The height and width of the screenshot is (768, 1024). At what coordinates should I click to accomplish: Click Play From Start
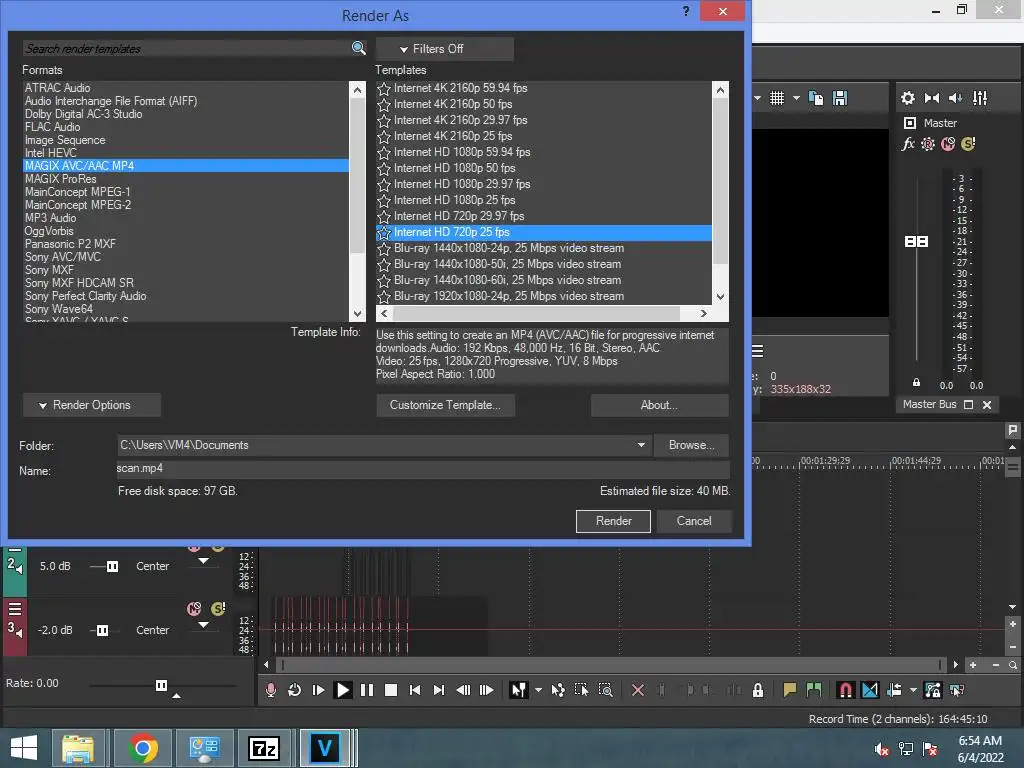point(318,690)
